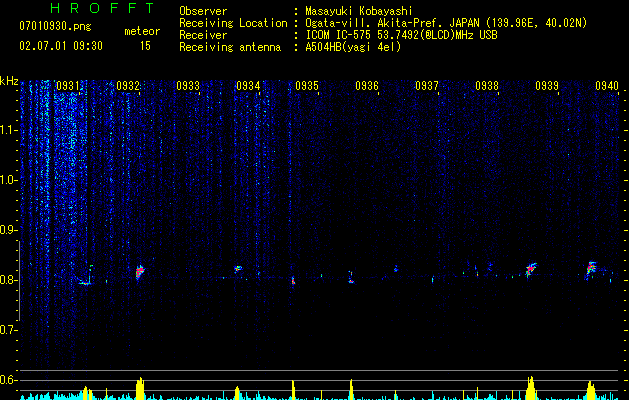629x400 pixels.
Task: Click the bright echo between 0938 and 0939
Action: 531,269
